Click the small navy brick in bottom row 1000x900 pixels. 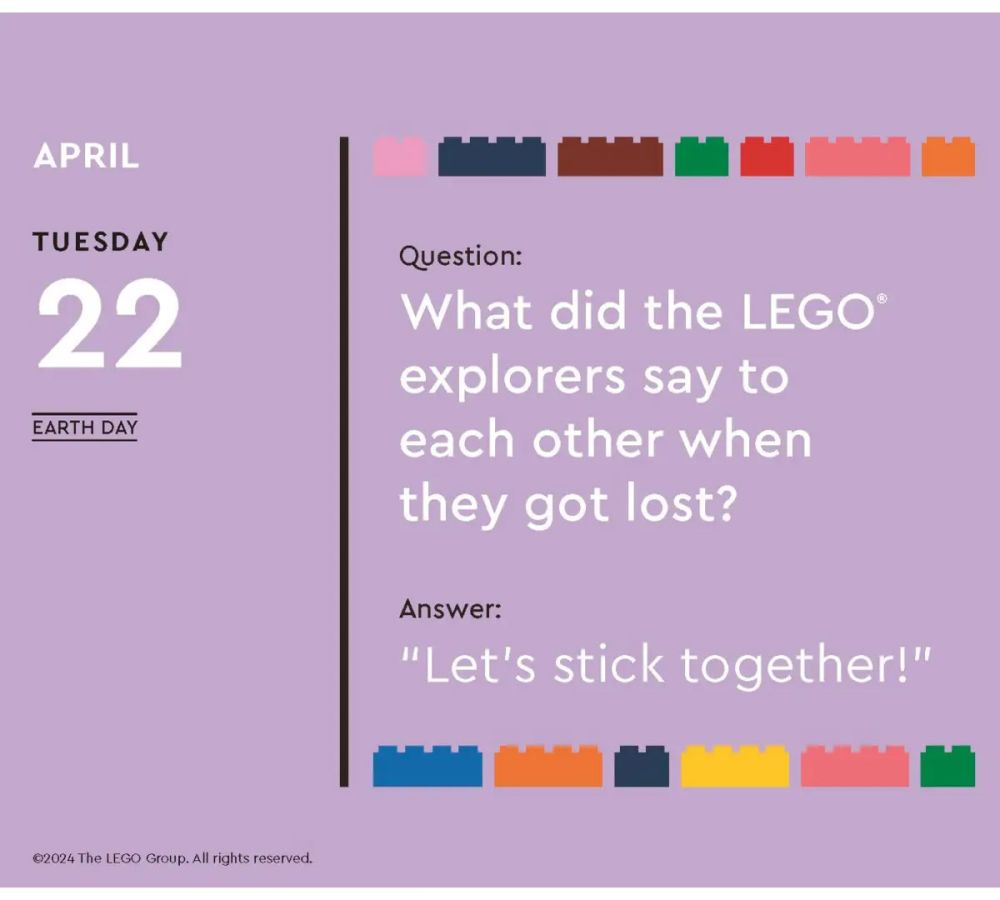[x=642, y=765]
